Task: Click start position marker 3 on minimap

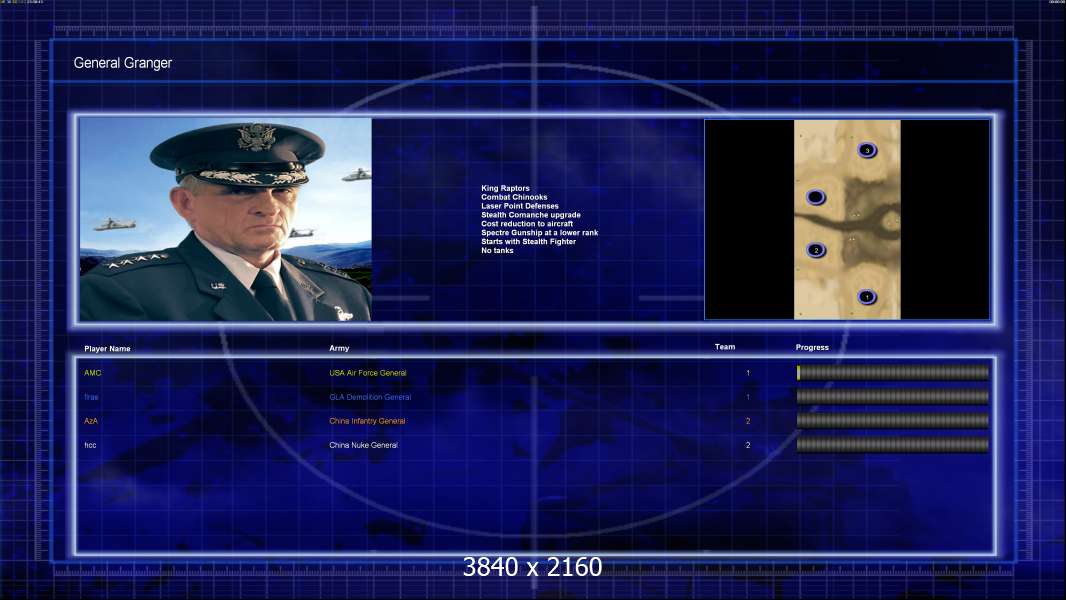Action: (867, 150)
